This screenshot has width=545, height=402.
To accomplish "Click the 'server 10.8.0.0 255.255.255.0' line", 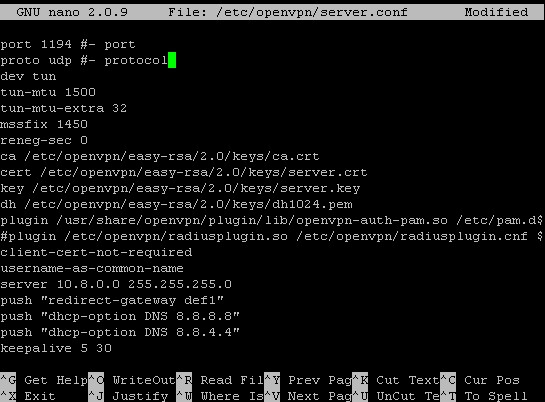I will (116, 284).
